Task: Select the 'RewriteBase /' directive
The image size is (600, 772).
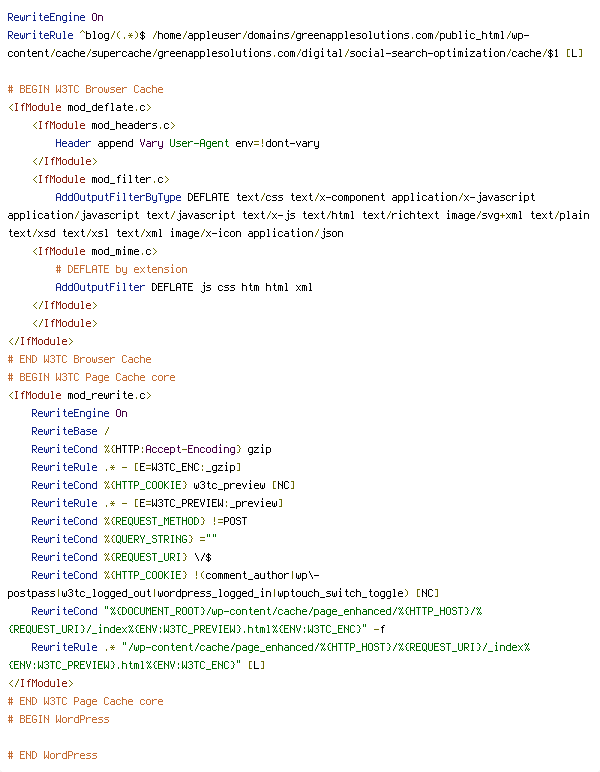Action: (x=70, y=431)
